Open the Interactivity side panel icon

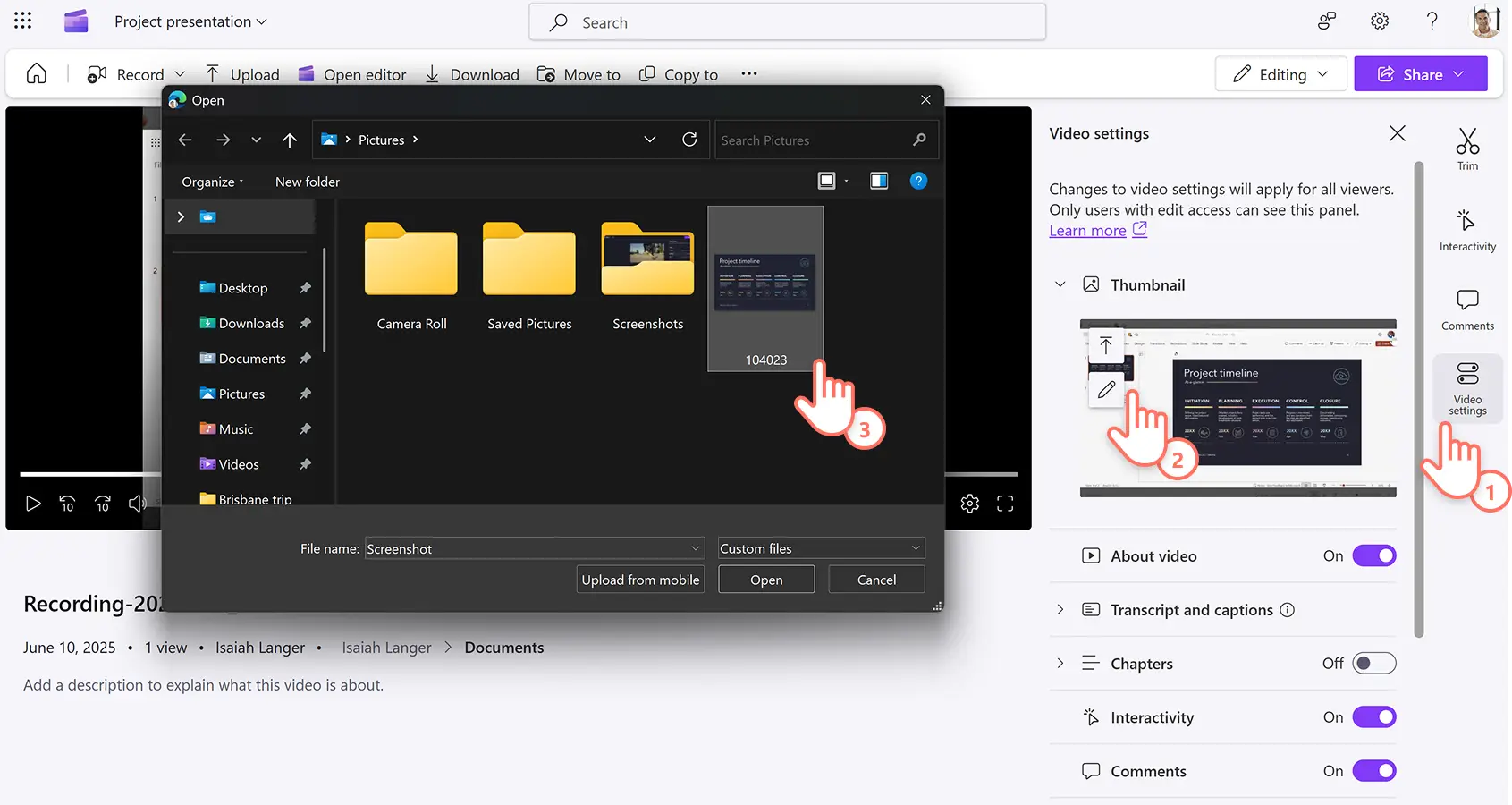coord(1467,230)
